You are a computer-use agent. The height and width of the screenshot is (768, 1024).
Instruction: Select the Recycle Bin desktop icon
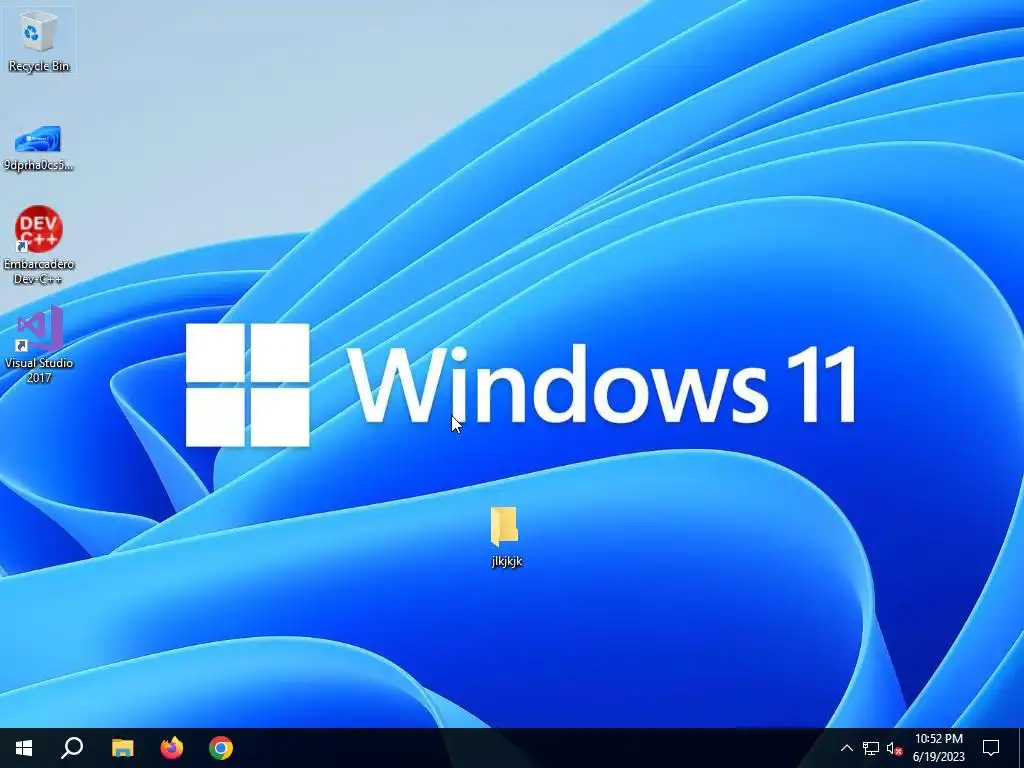click(x=39, y=40)
